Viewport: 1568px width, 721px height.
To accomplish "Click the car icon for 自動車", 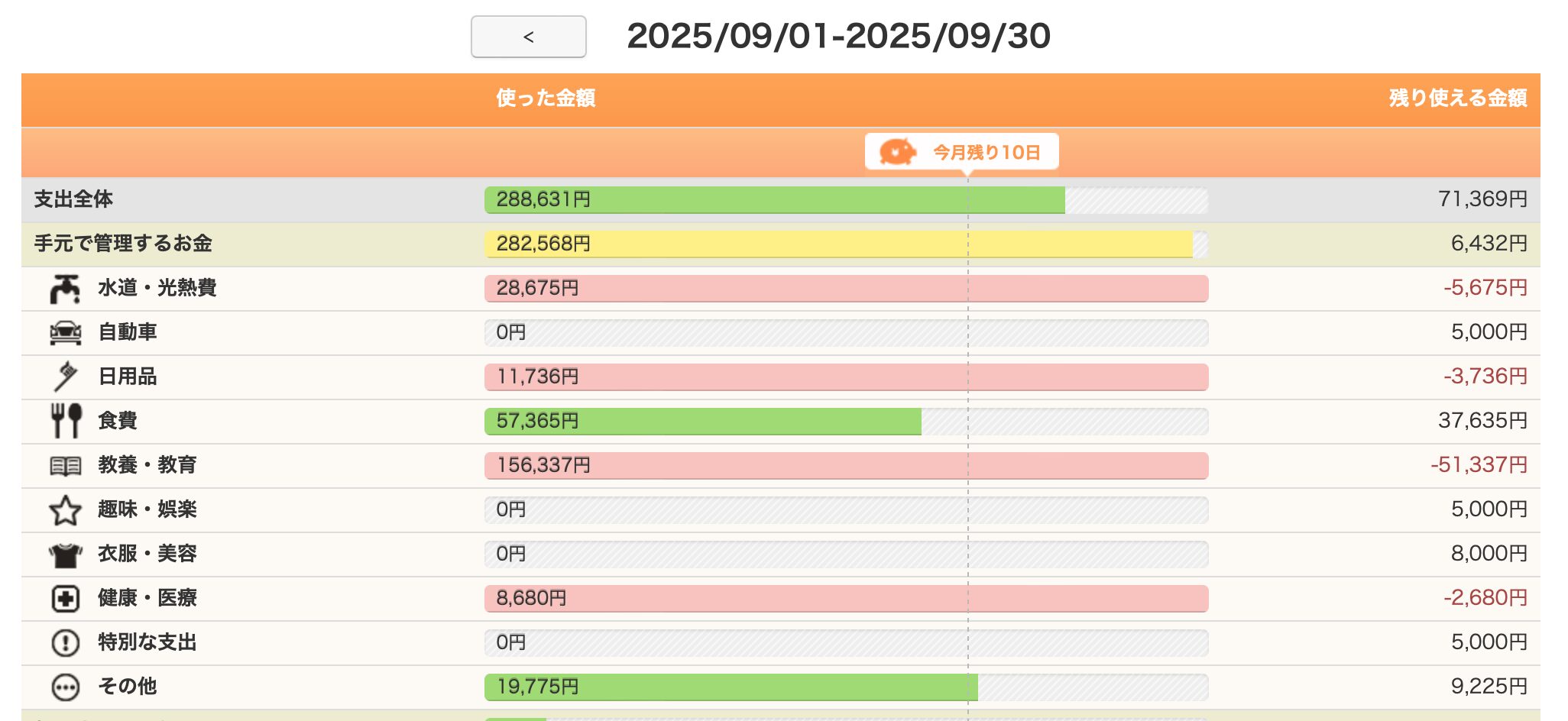I will 65,333.
